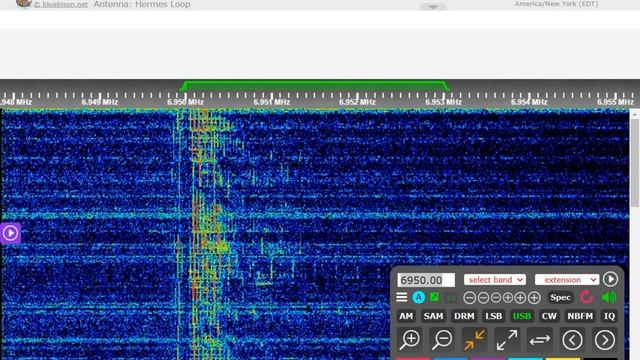Click the vertical scrollbar on right edge
The image size is (640, 360).
pos(635,162)
